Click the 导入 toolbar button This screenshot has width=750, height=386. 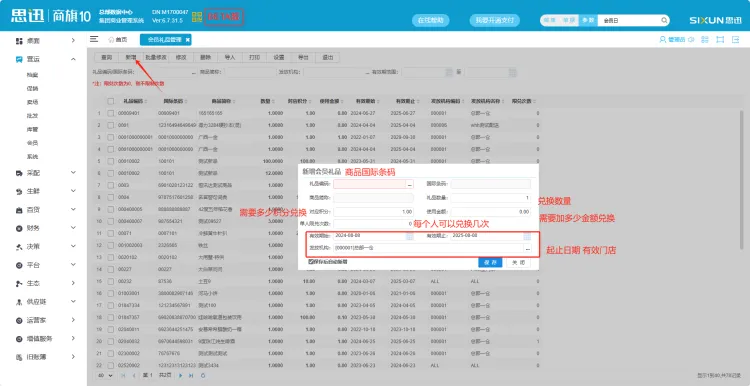(x=230, y=57)
